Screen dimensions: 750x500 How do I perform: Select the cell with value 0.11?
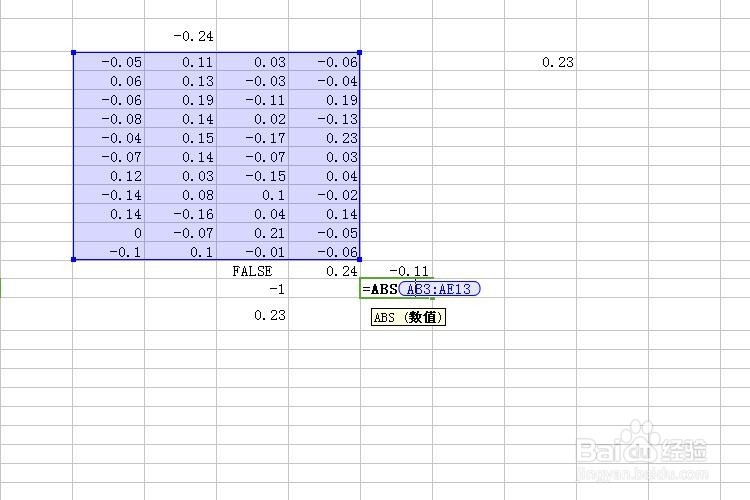[180, 62]
